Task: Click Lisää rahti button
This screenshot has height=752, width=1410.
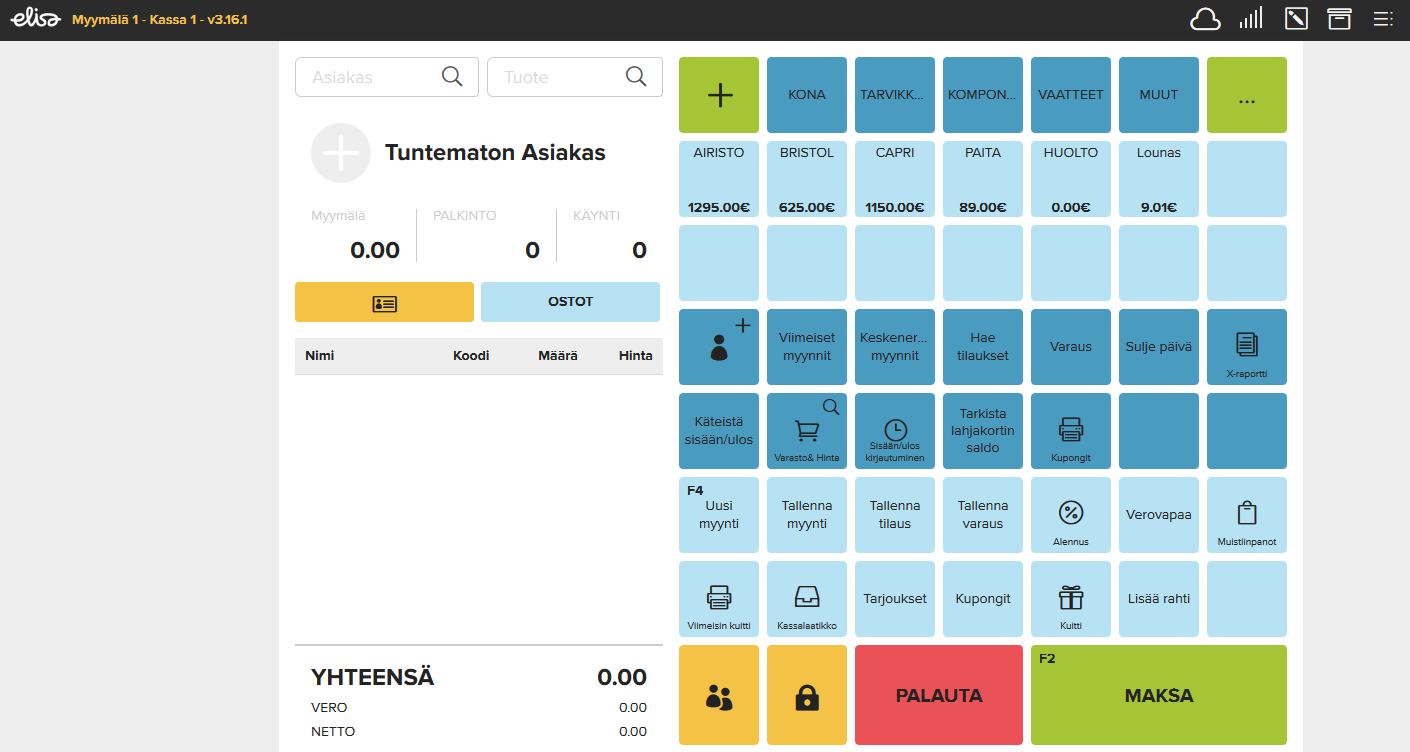Action: [1159, 599]
